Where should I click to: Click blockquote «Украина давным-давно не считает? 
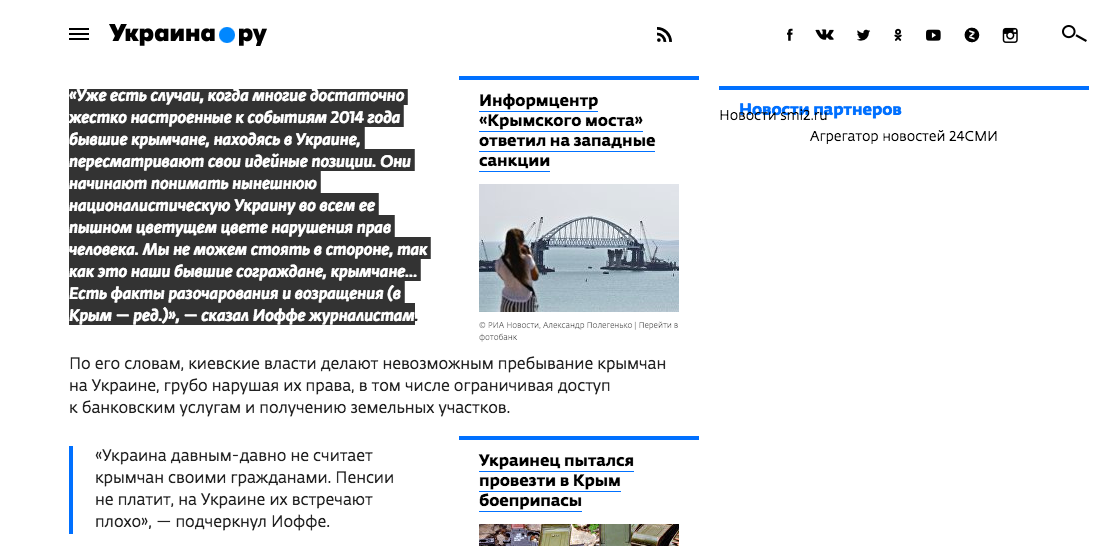[244, 489]
